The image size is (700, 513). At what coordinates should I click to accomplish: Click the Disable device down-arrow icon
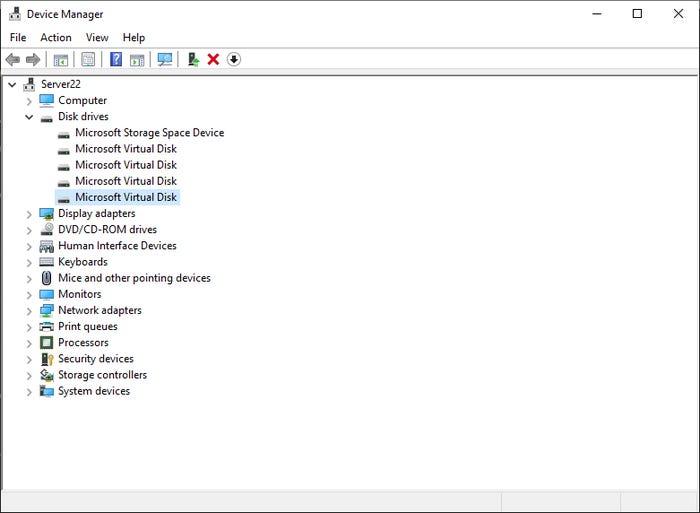pos(233,59)
